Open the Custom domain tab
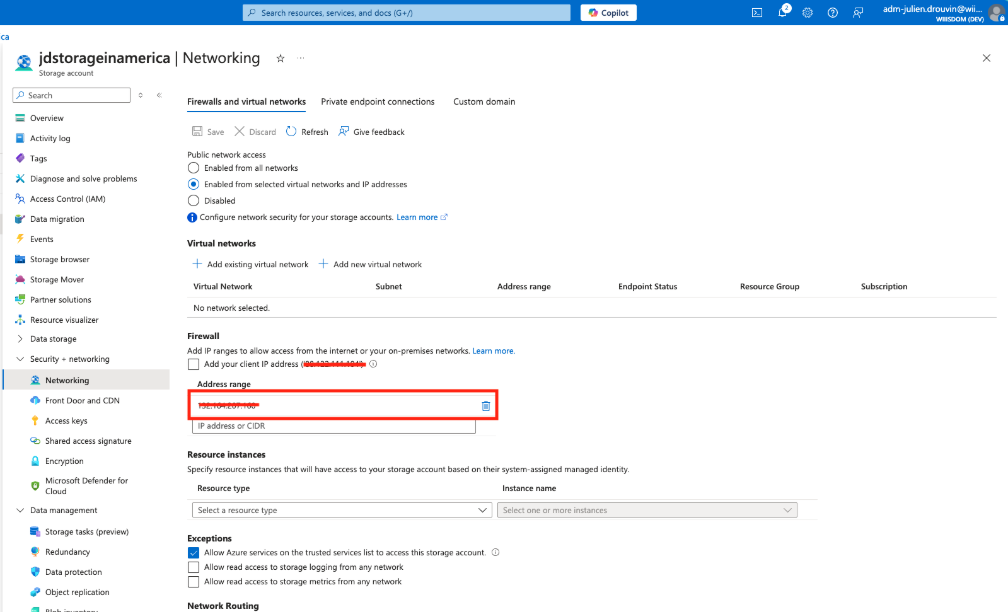1008x612 pixels. (x=482, y=101)
